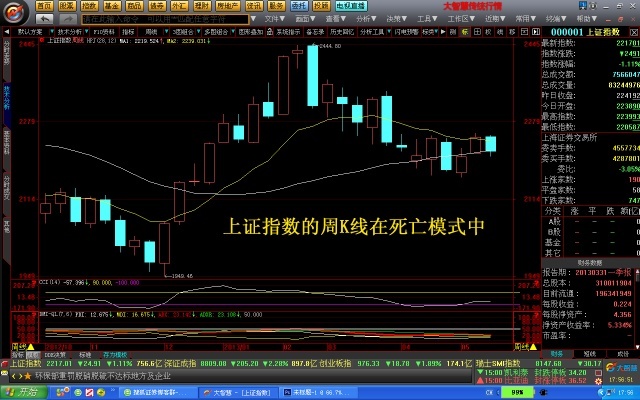The width and height of the screenshot is (640, 400).
Task: Open the 工作区 workspace menu
Action: point(461,19)
